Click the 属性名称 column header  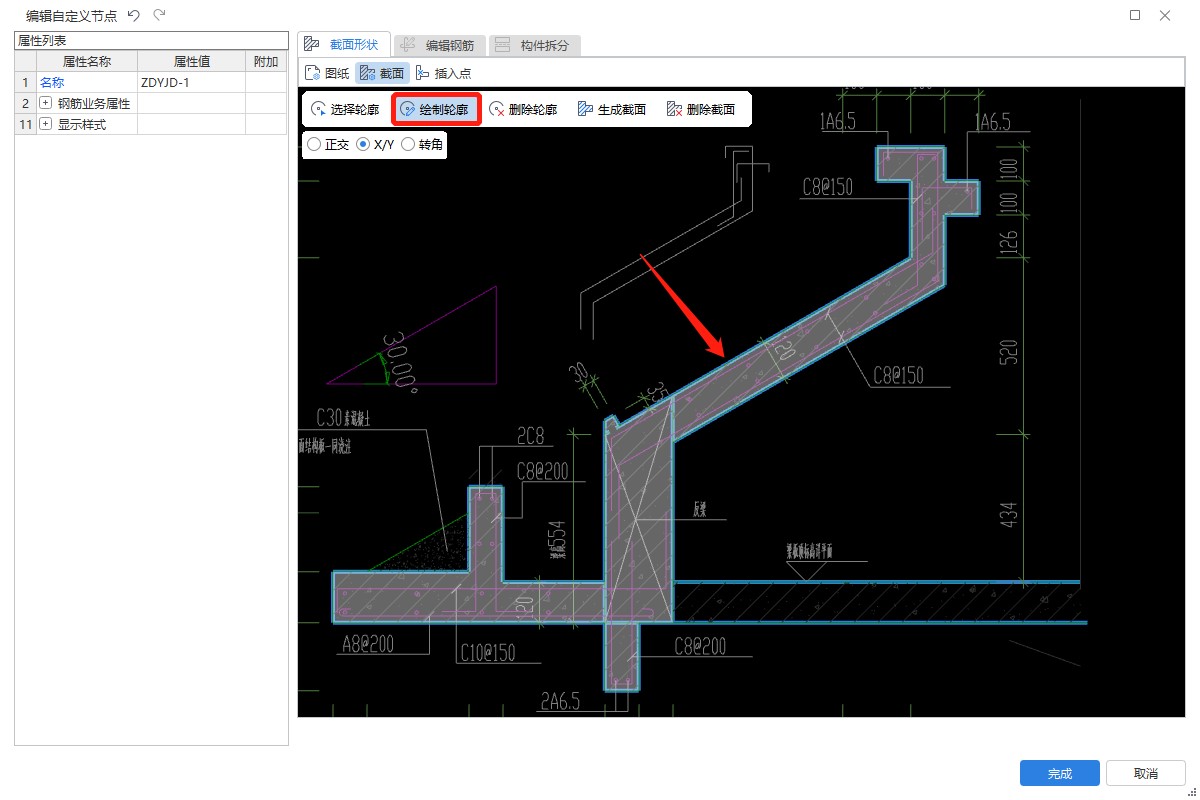[87, 62]
